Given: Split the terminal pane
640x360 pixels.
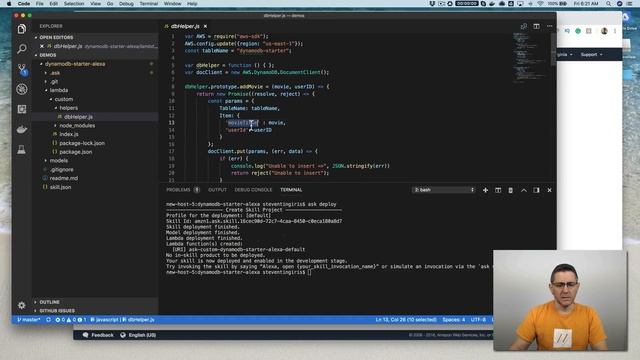Looking at the screenshot, I should point(498,190).
